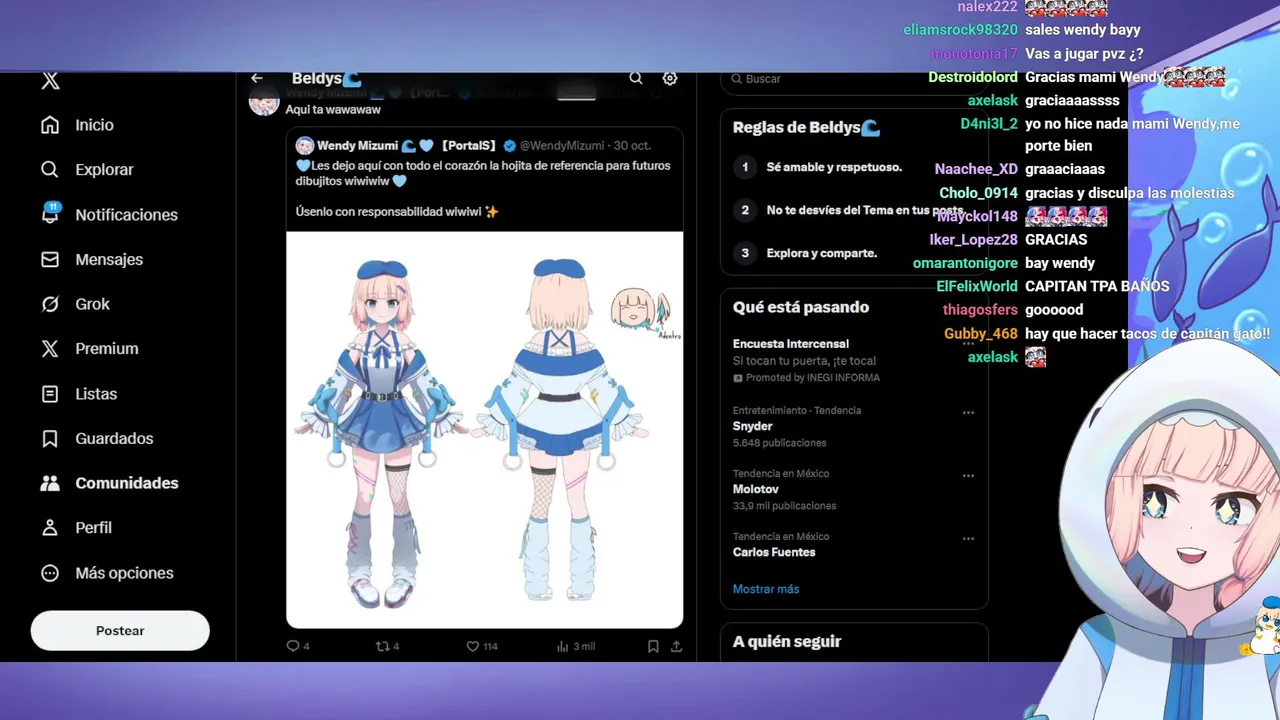This screenshot has width=1280, height=720.
Task: Open the 30 oct. post date link
Action: point(633,146)
